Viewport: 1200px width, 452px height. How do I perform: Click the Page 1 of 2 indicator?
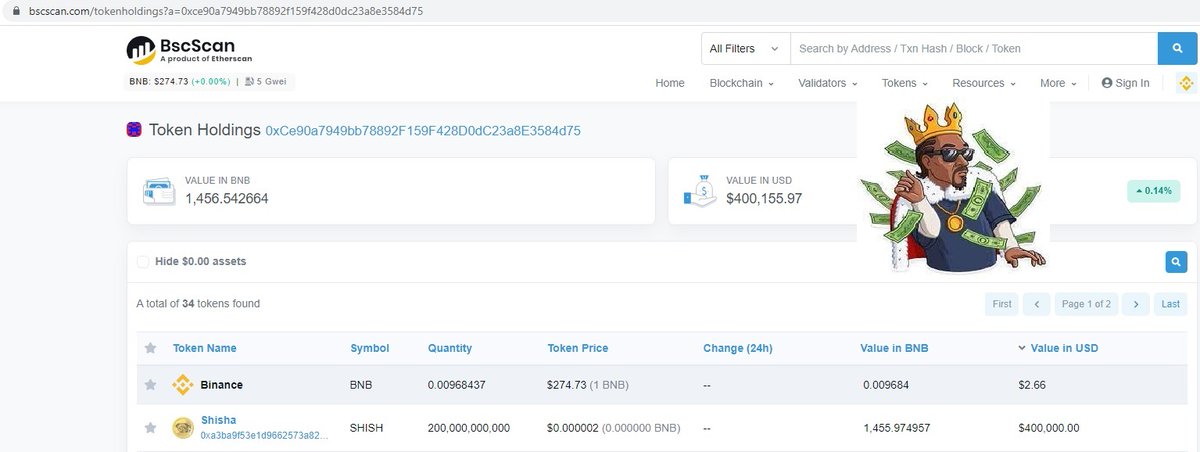[x=1086, y=304]
